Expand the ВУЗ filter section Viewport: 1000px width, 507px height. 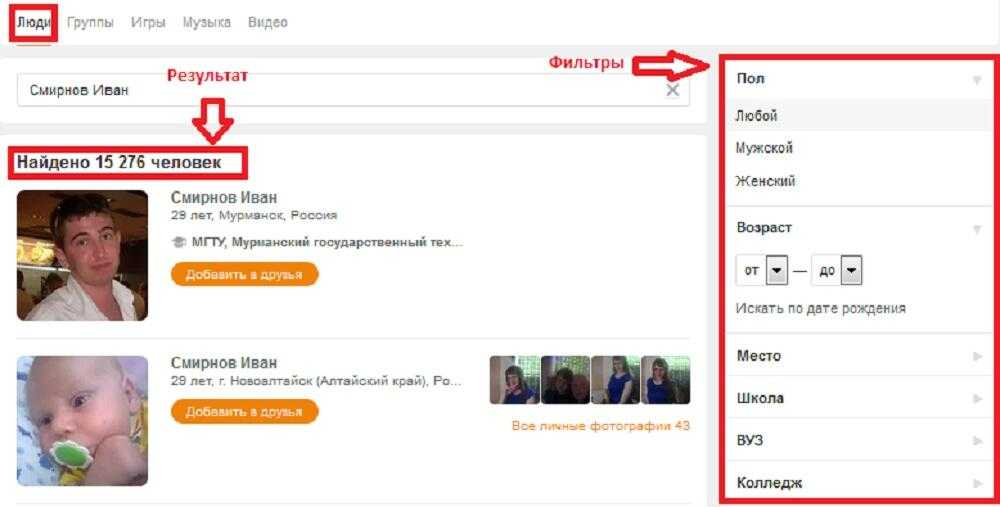point(859,440)
